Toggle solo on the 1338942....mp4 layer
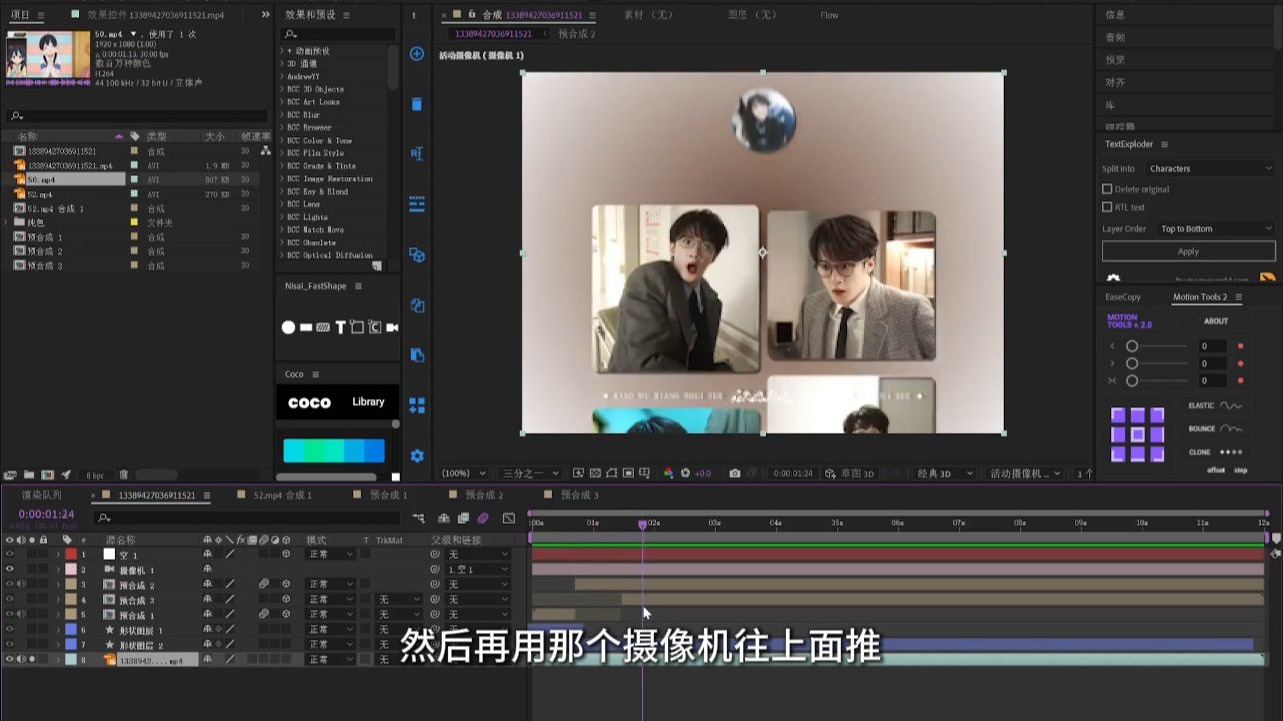The image size is (1283, 721). coord(32,660)
